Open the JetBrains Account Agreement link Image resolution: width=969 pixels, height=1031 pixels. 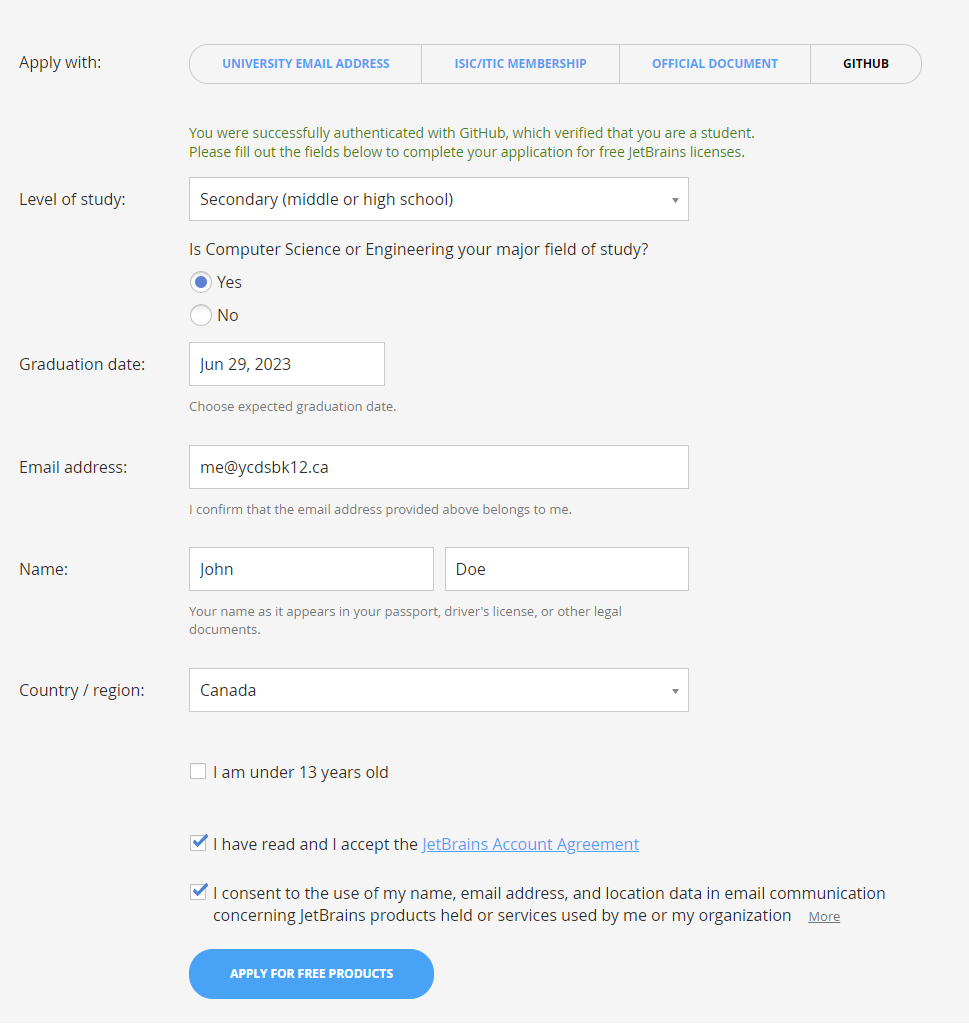pyautogui.click(x=530, y=843)
